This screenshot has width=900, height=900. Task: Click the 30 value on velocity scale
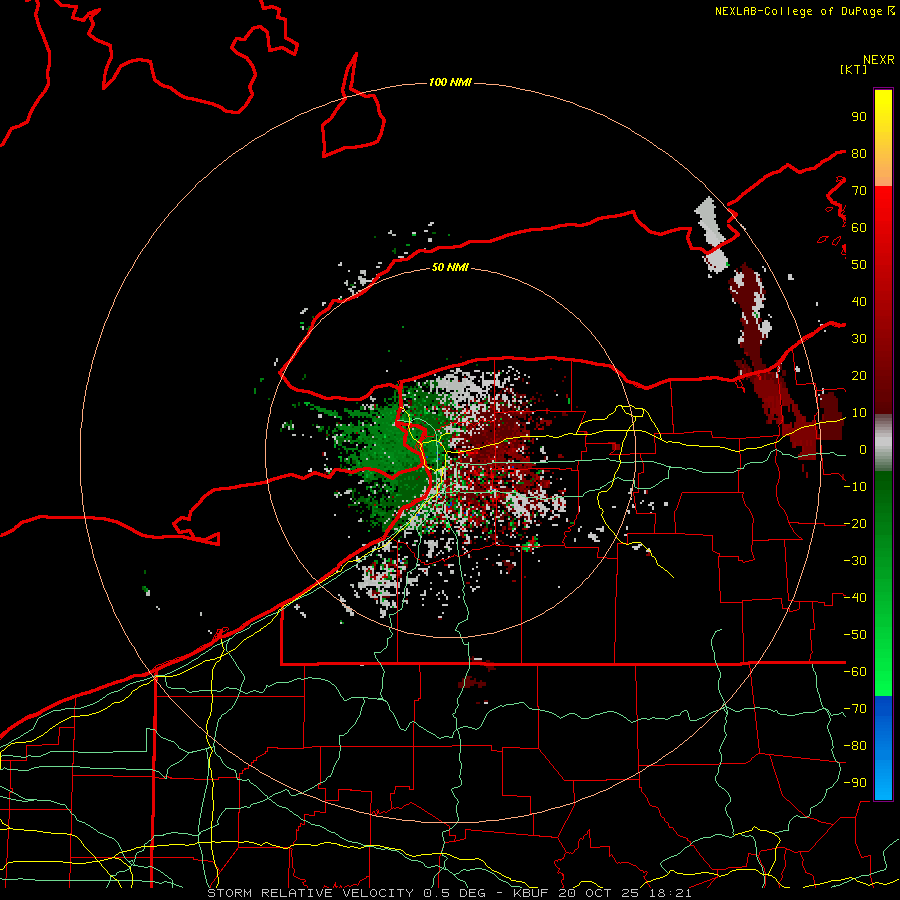[859, 339]
